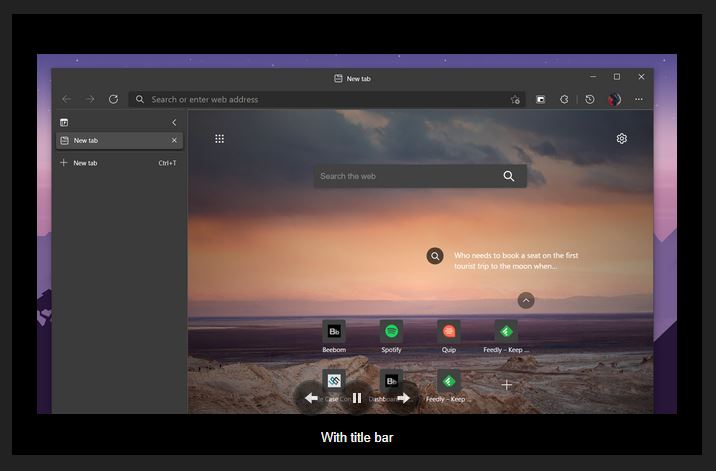Open the Settings and more ellipsis menu
The height and width of the screenshot is (471, 716).
coord(639,100)
